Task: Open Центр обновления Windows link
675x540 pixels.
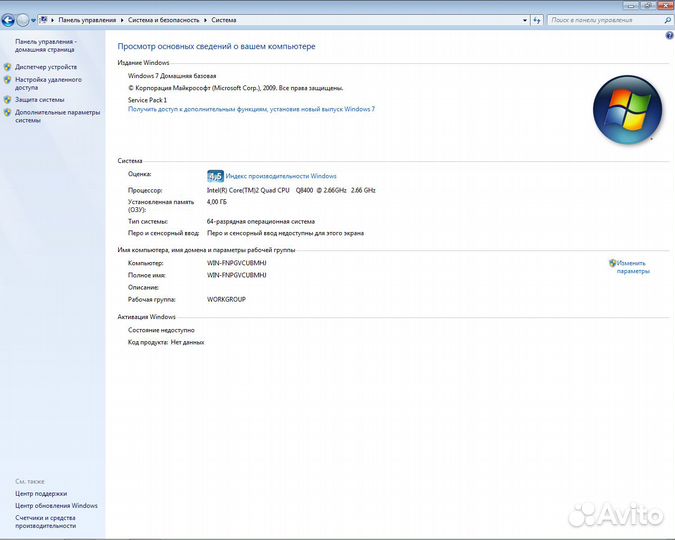Action: click(56, 506)
